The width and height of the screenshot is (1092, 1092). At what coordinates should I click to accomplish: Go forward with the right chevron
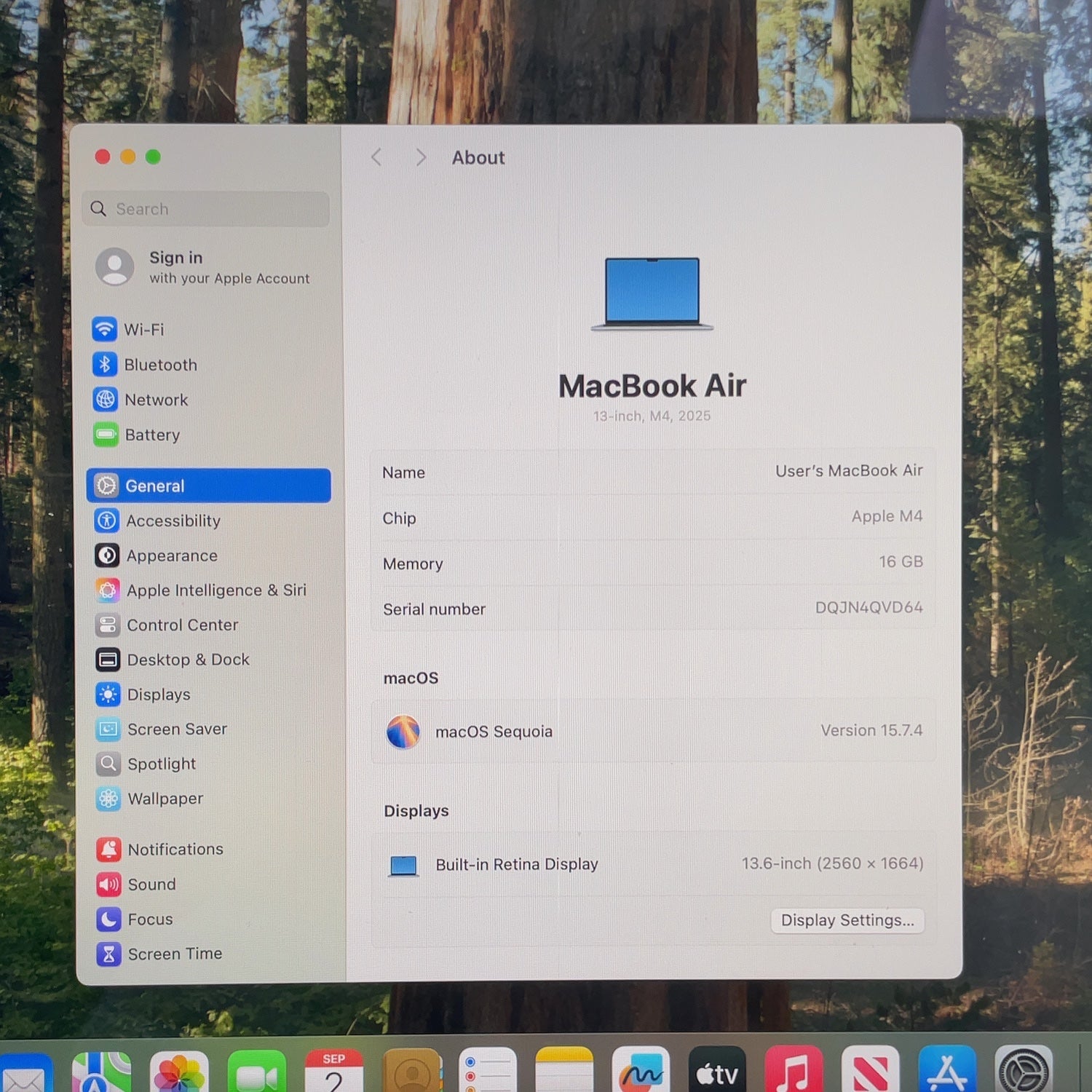pos(420,157)
